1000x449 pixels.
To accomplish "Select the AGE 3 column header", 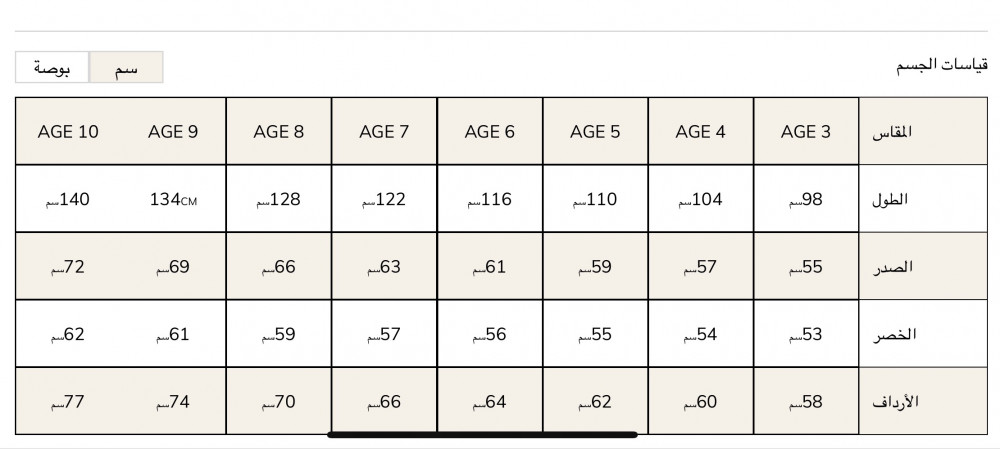I will point(806,131).
